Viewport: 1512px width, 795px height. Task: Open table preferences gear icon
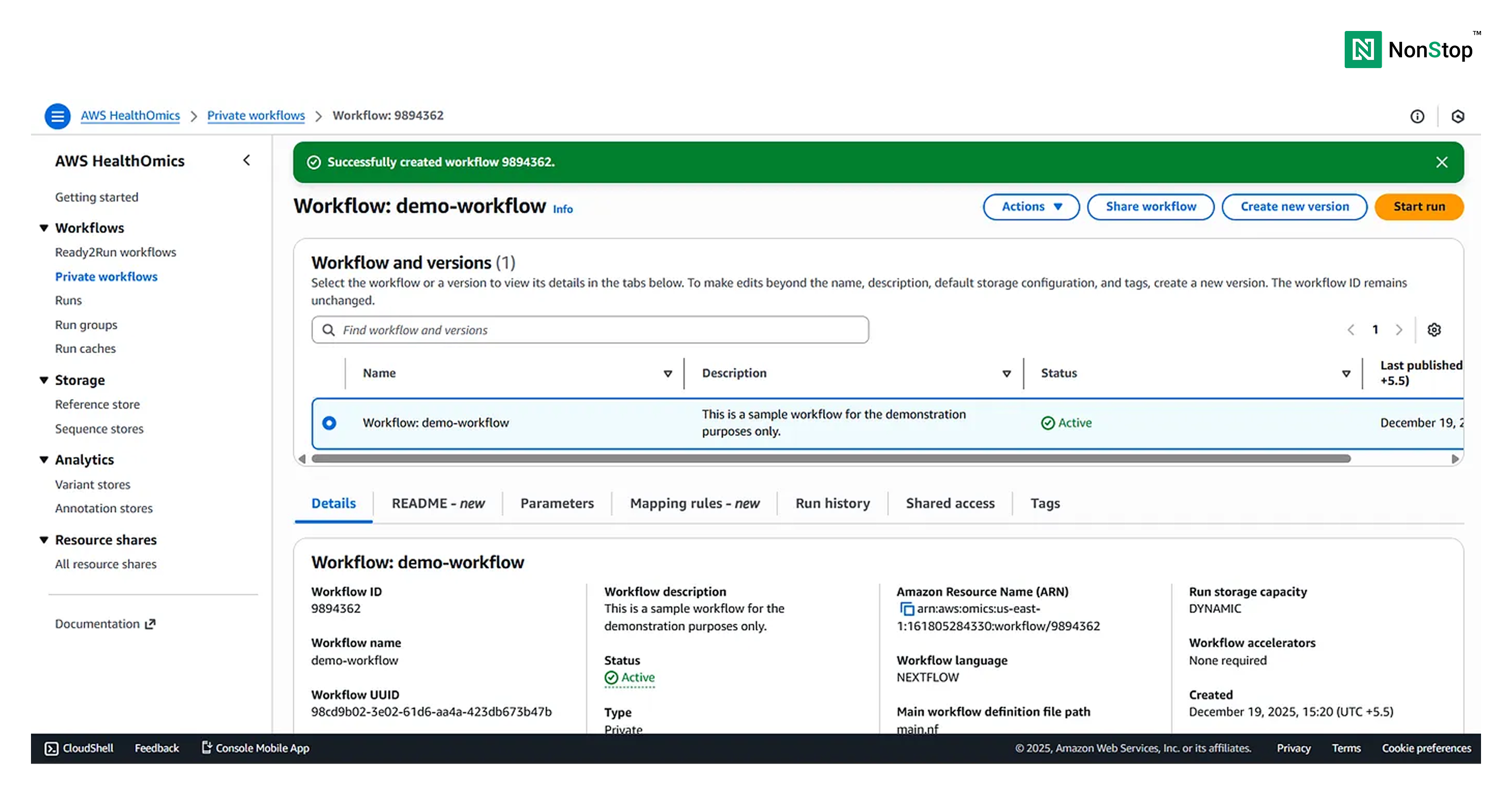point(1434,330)
